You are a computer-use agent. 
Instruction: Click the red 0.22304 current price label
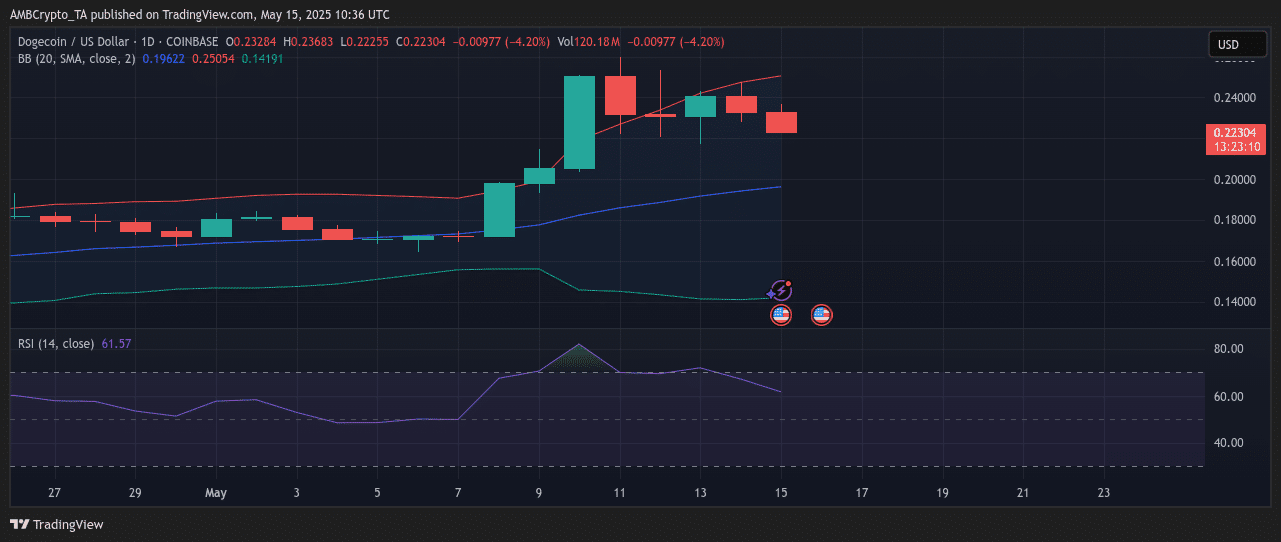click(x=1236, y=139)
